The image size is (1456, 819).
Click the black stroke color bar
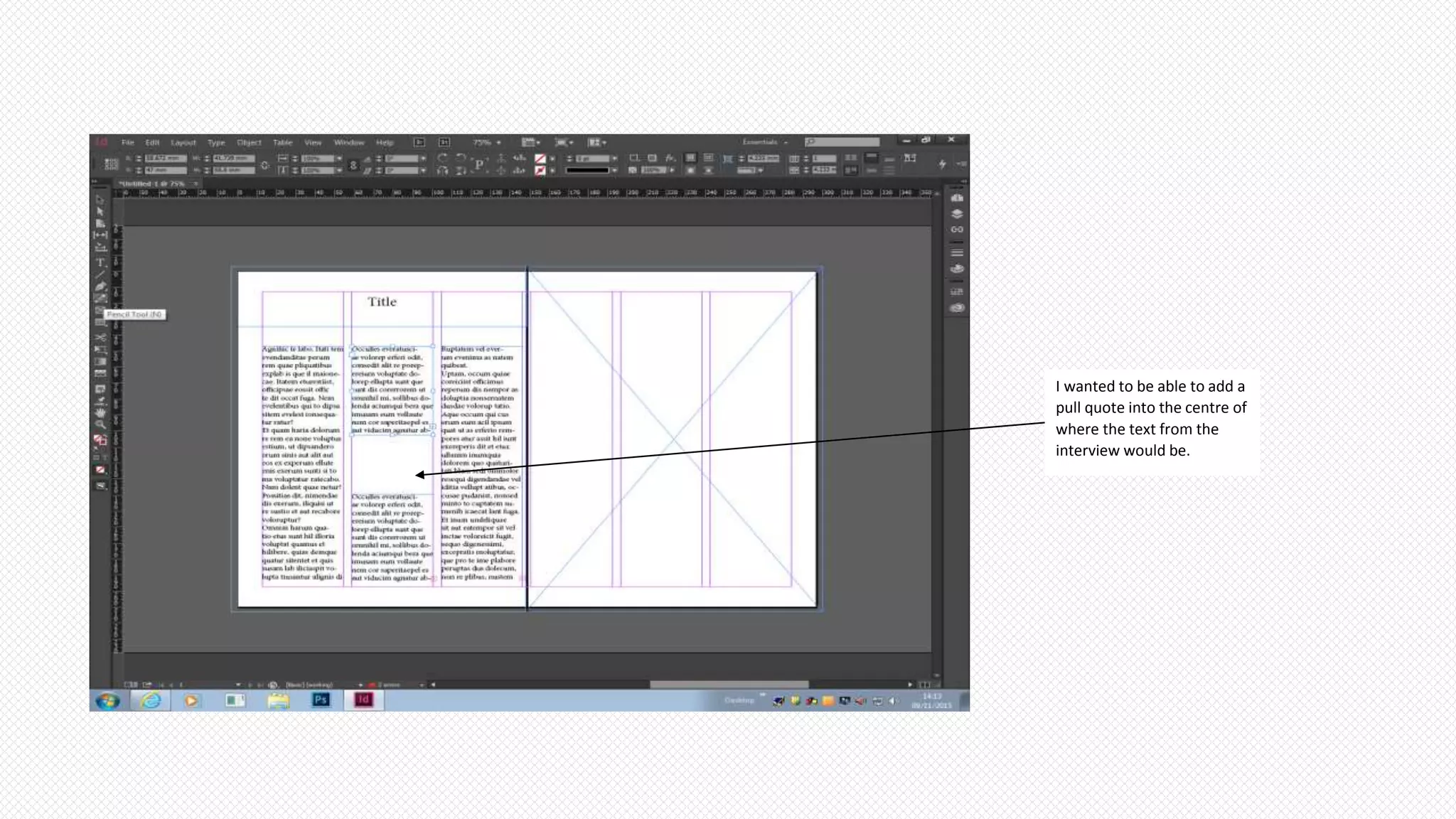point(587,171)
